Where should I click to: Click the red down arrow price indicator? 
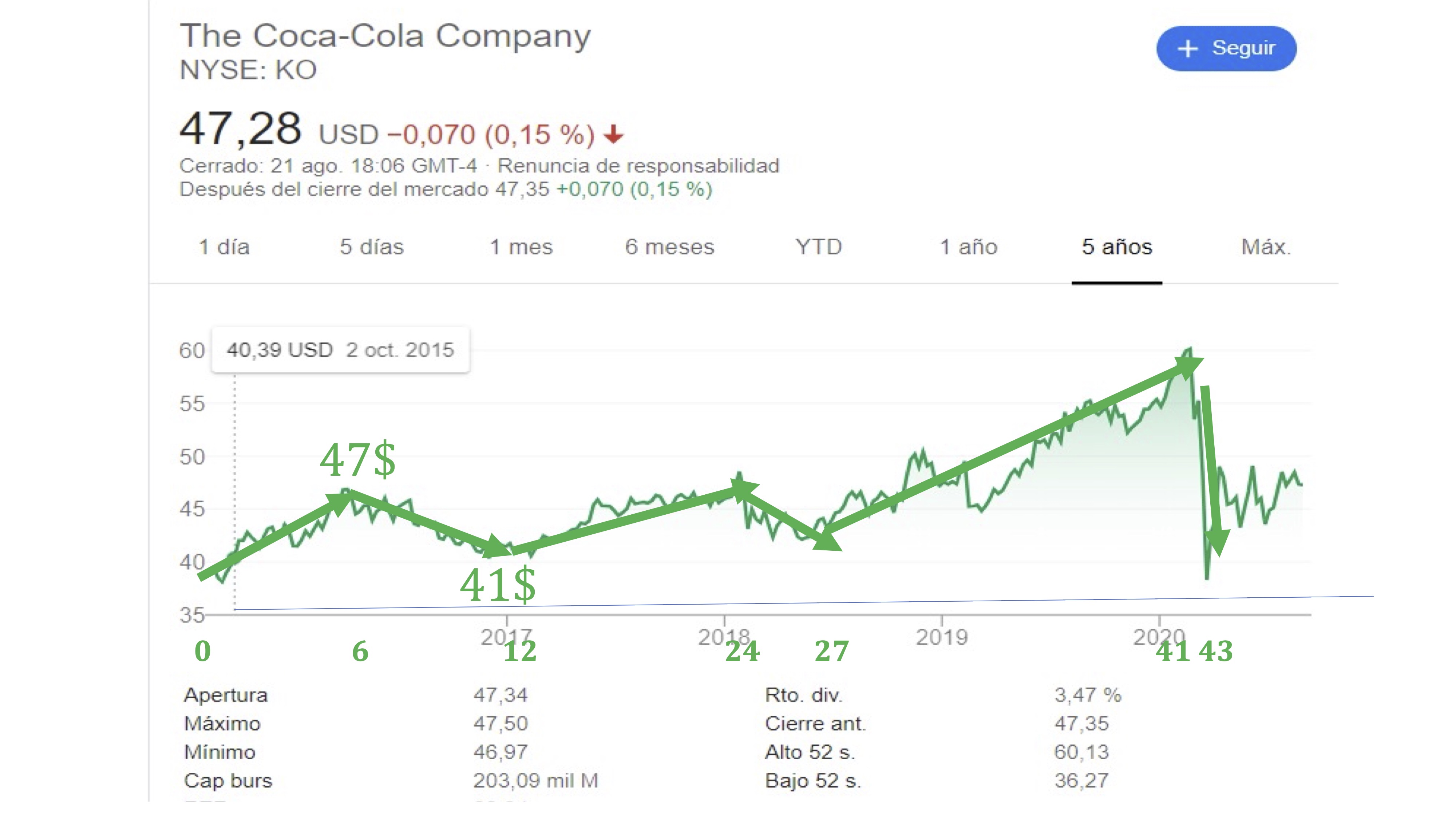point(613,135)
